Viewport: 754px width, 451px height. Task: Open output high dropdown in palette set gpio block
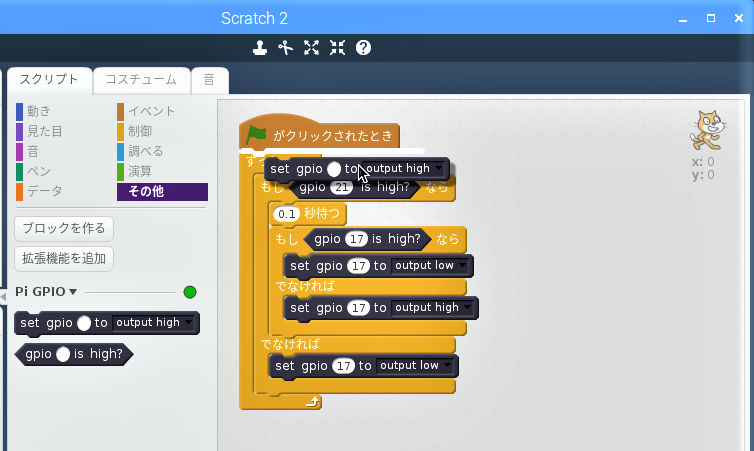153,322
